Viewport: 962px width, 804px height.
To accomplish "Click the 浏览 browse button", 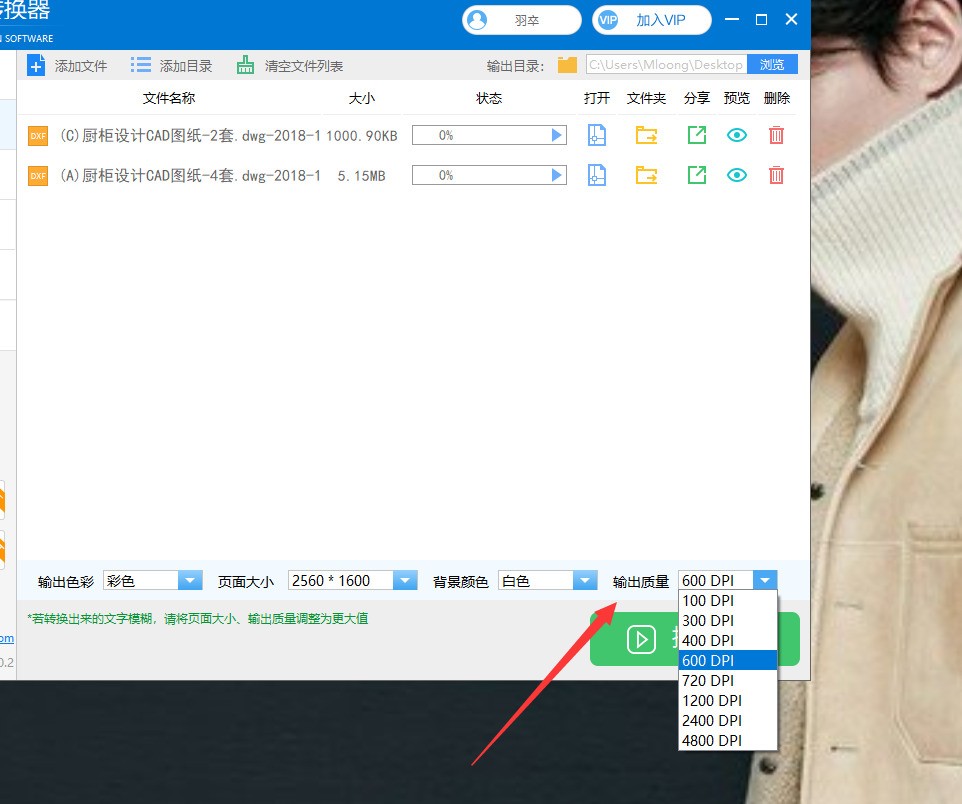I will click(x=772, y=65).
